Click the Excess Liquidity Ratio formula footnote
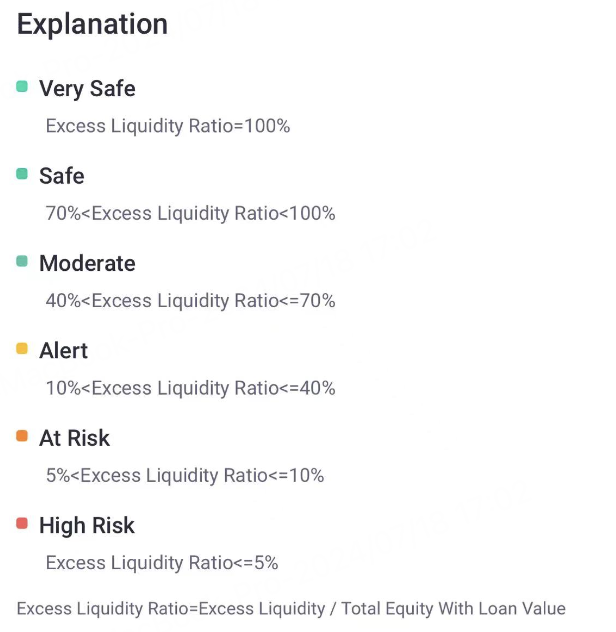The height and width of the screenshot is (632, 616). [291, 608]
